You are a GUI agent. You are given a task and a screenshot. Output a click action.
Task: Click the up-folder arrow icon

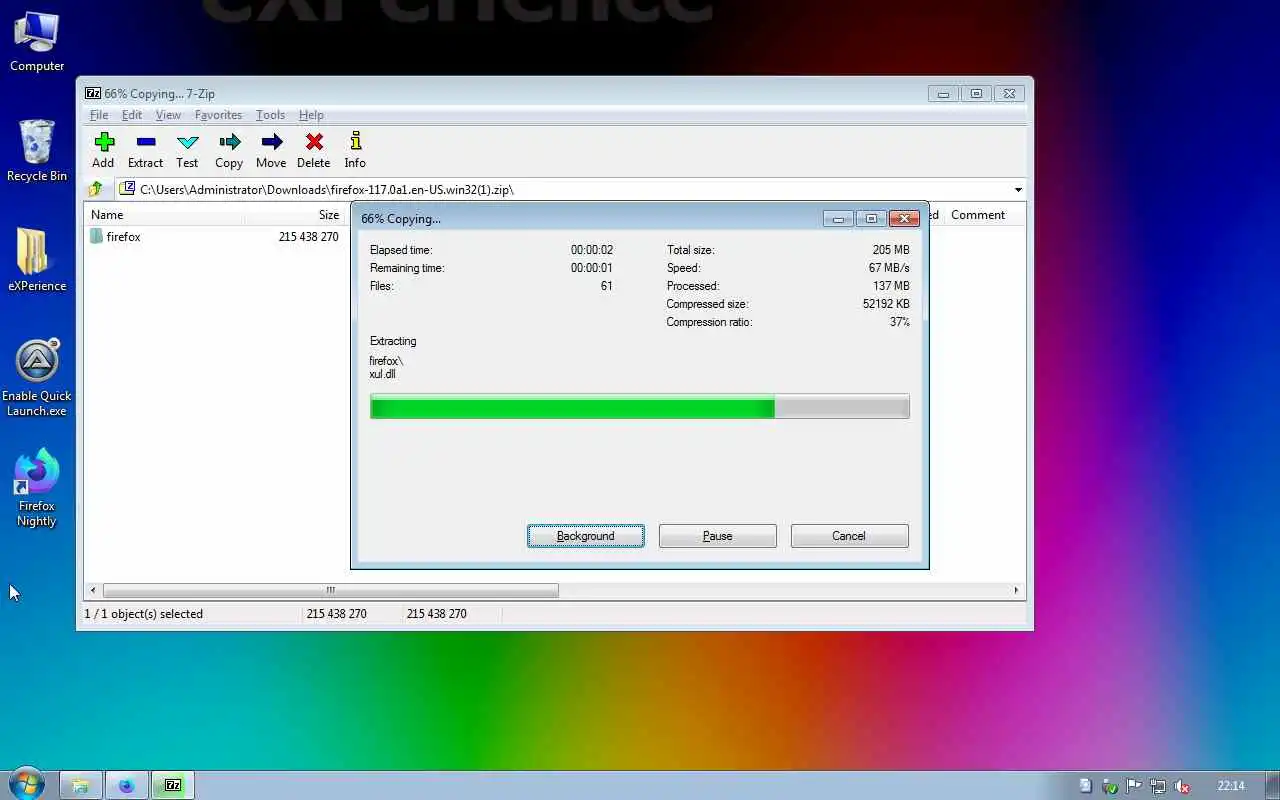point(95,189)
